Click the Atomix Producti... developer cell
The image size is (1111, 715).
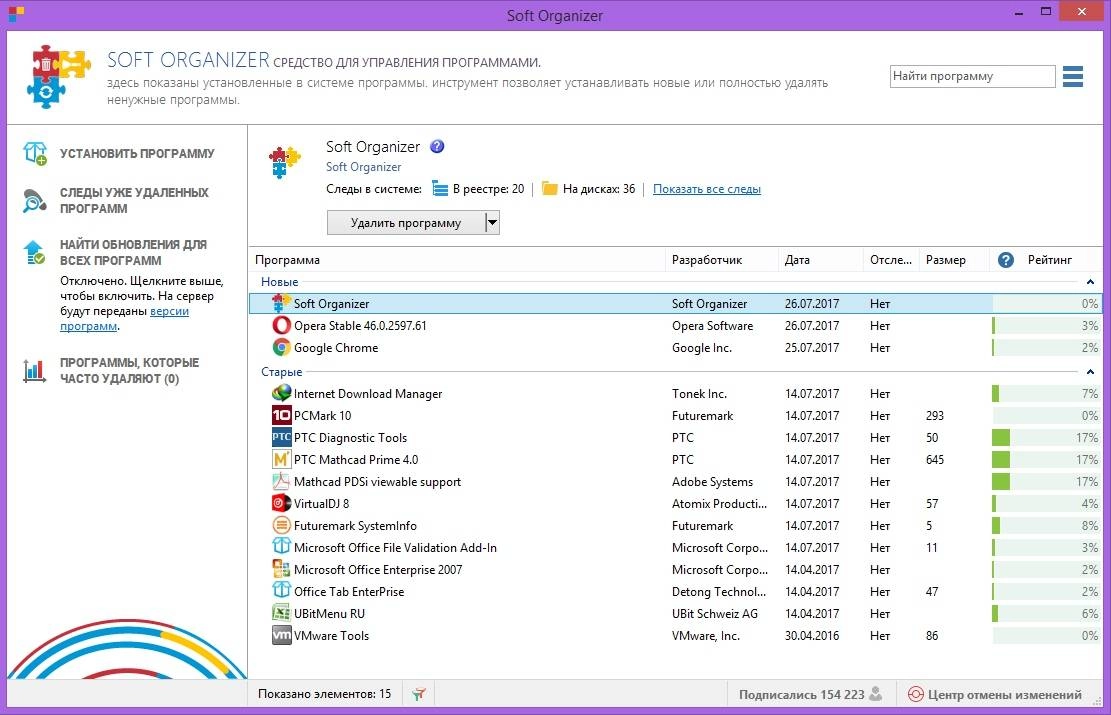[x=719, y=504]
